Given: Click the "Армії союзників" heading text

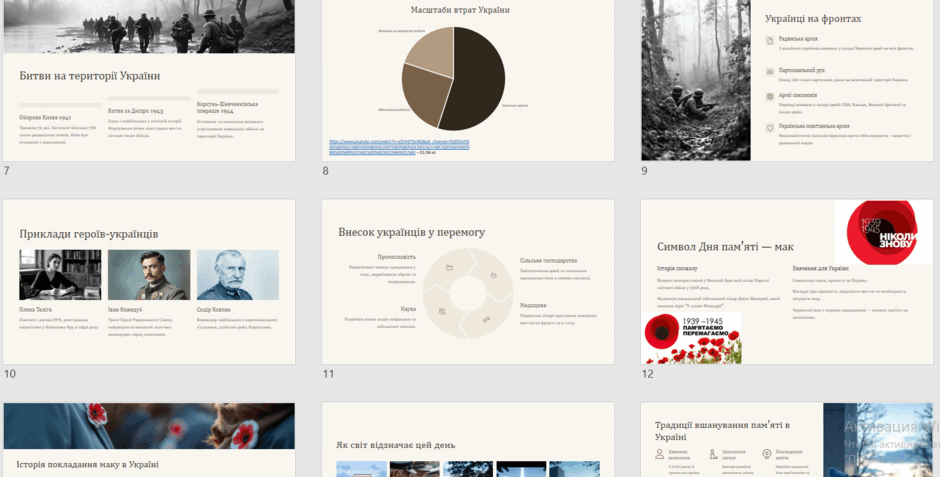Looking at the screenshot, I should coord(798,95).
